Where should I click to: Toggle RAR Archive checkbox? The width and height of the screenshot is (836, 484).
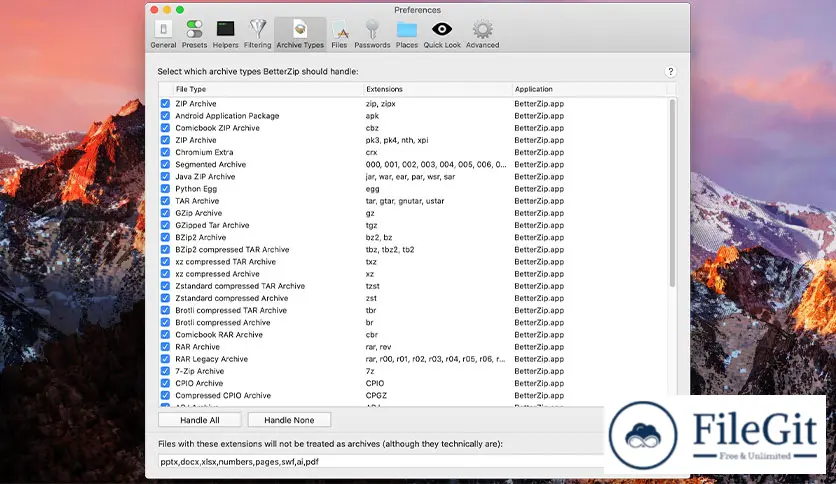[x=165, y=346]
